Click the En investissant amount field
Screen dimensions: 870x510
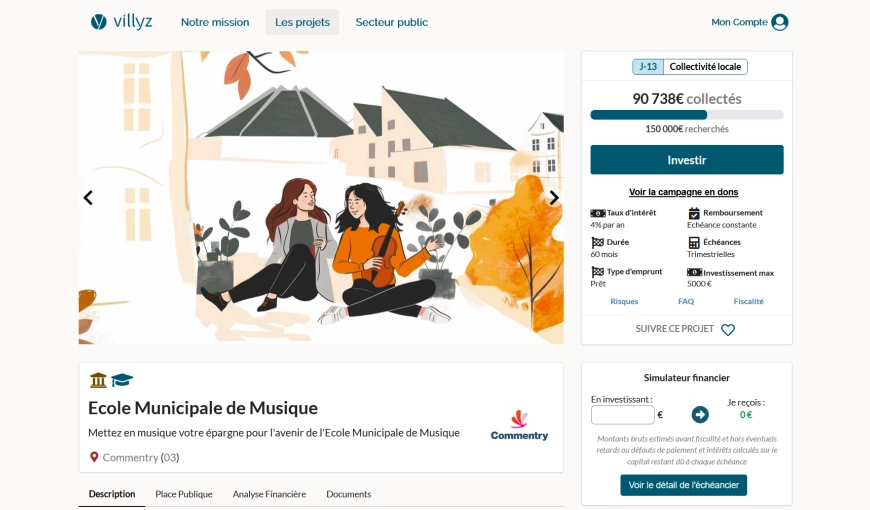[x=623, y=415]
